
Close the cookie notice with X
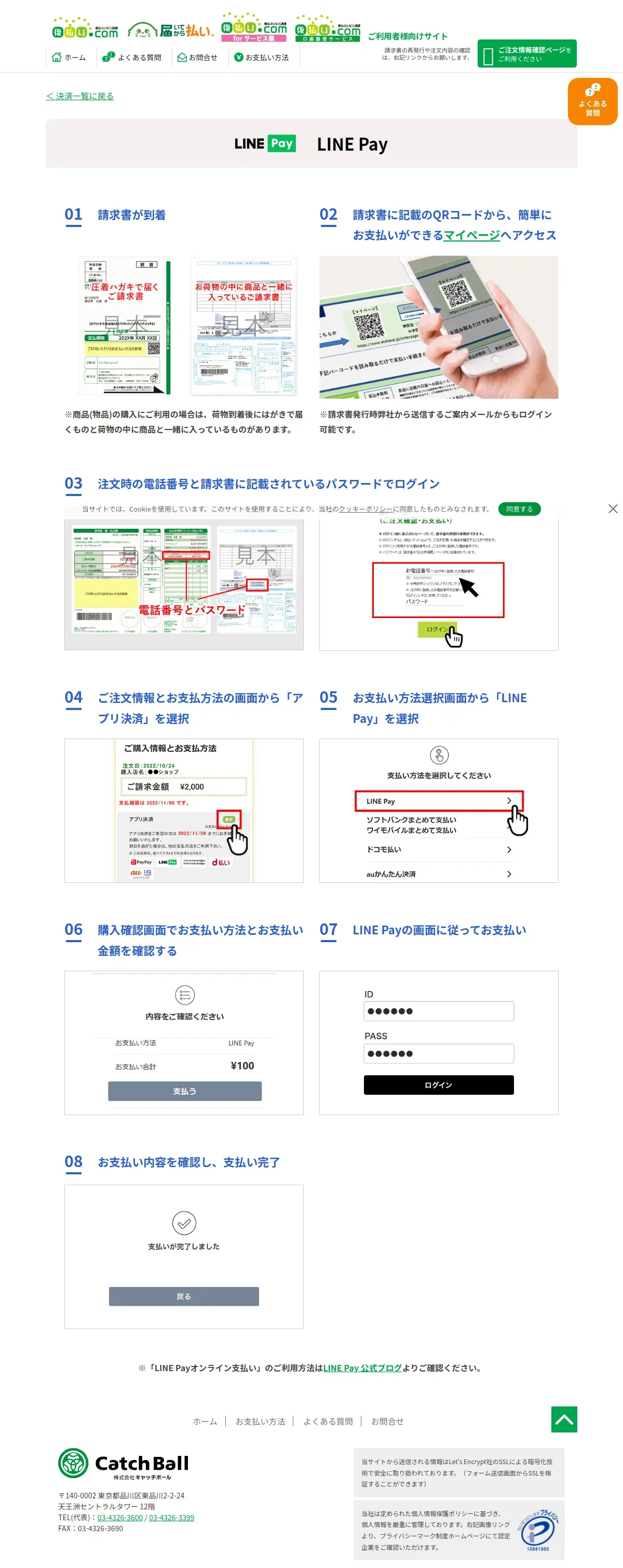[613, 509]
